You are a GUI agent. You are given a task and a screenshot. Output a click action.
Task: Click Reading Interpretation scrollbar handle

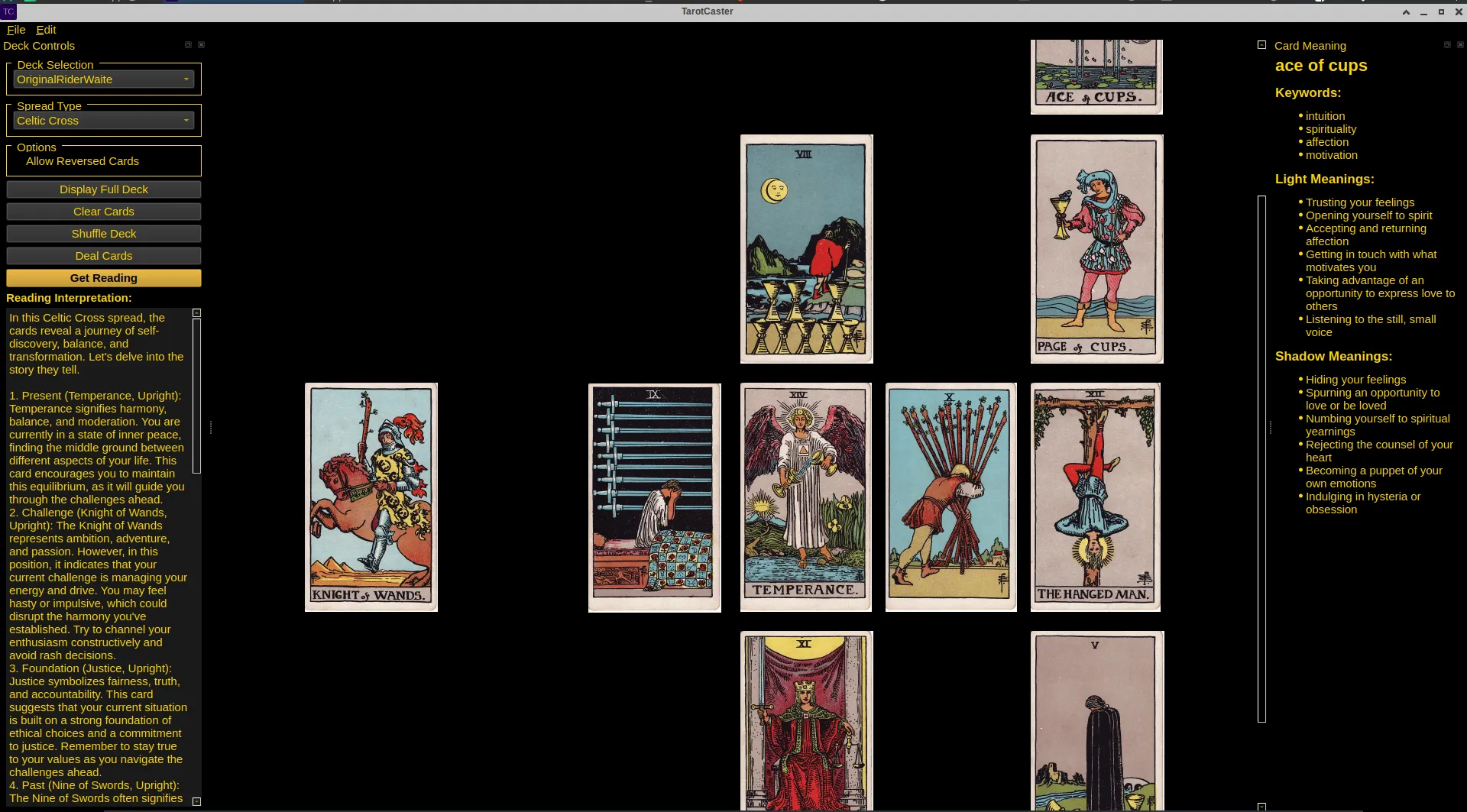pos(196,396)
